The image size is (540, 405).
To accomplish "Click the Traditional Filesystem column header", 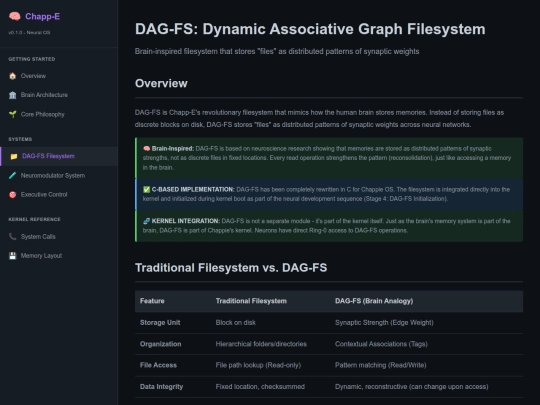I will point(251,301).
